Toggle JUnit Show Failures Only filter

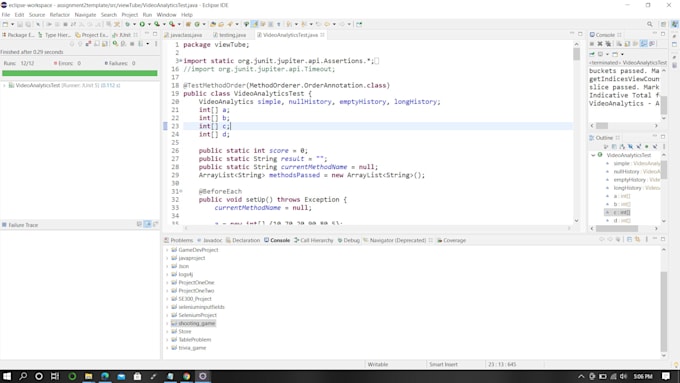point(88,44)
